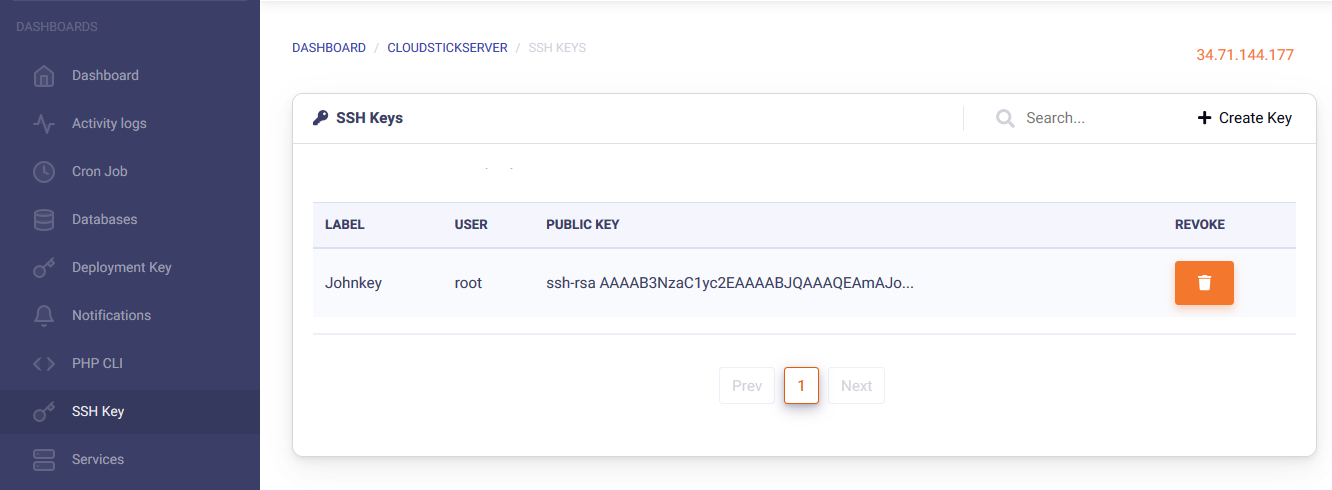Open the CLOUDSTICKSERVER breadcrumb link
Image resolution: width=1332 pixels, height=490 pixels.
[x=447, y=48]
